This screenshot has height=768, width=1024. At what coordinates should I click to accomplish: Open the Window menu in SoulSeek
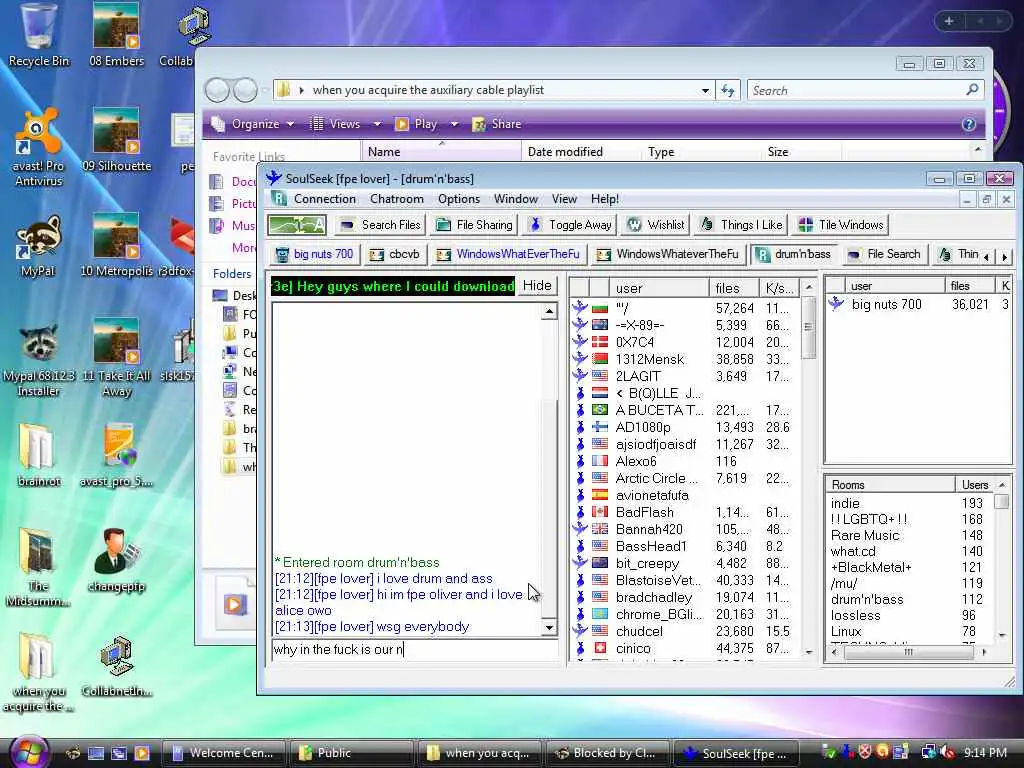pos(515,199)
